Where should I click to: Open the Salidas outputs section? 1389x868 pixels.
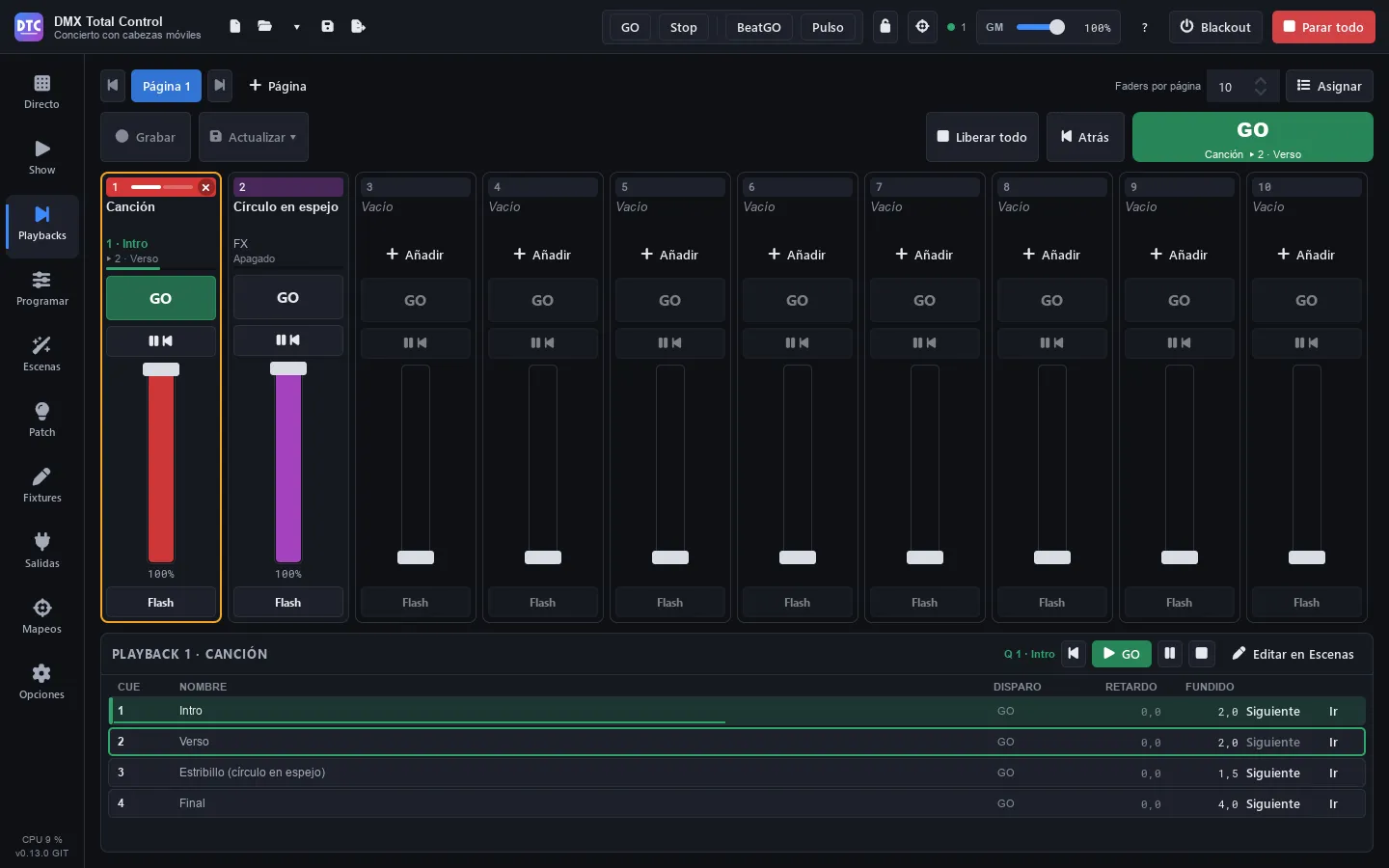[42, 551]
